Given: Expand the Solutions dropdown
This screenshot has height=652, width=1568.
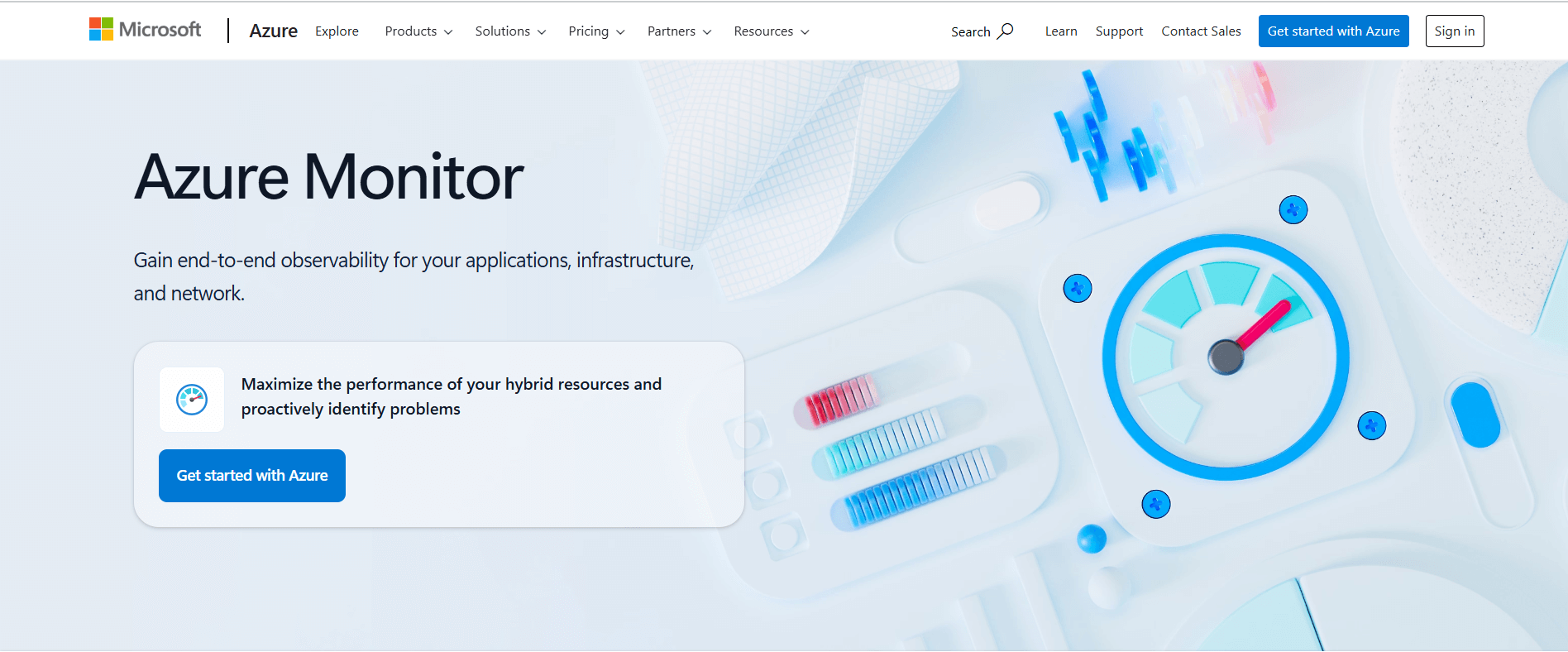Looking at the screenshot, I should (x=510, y=31).
